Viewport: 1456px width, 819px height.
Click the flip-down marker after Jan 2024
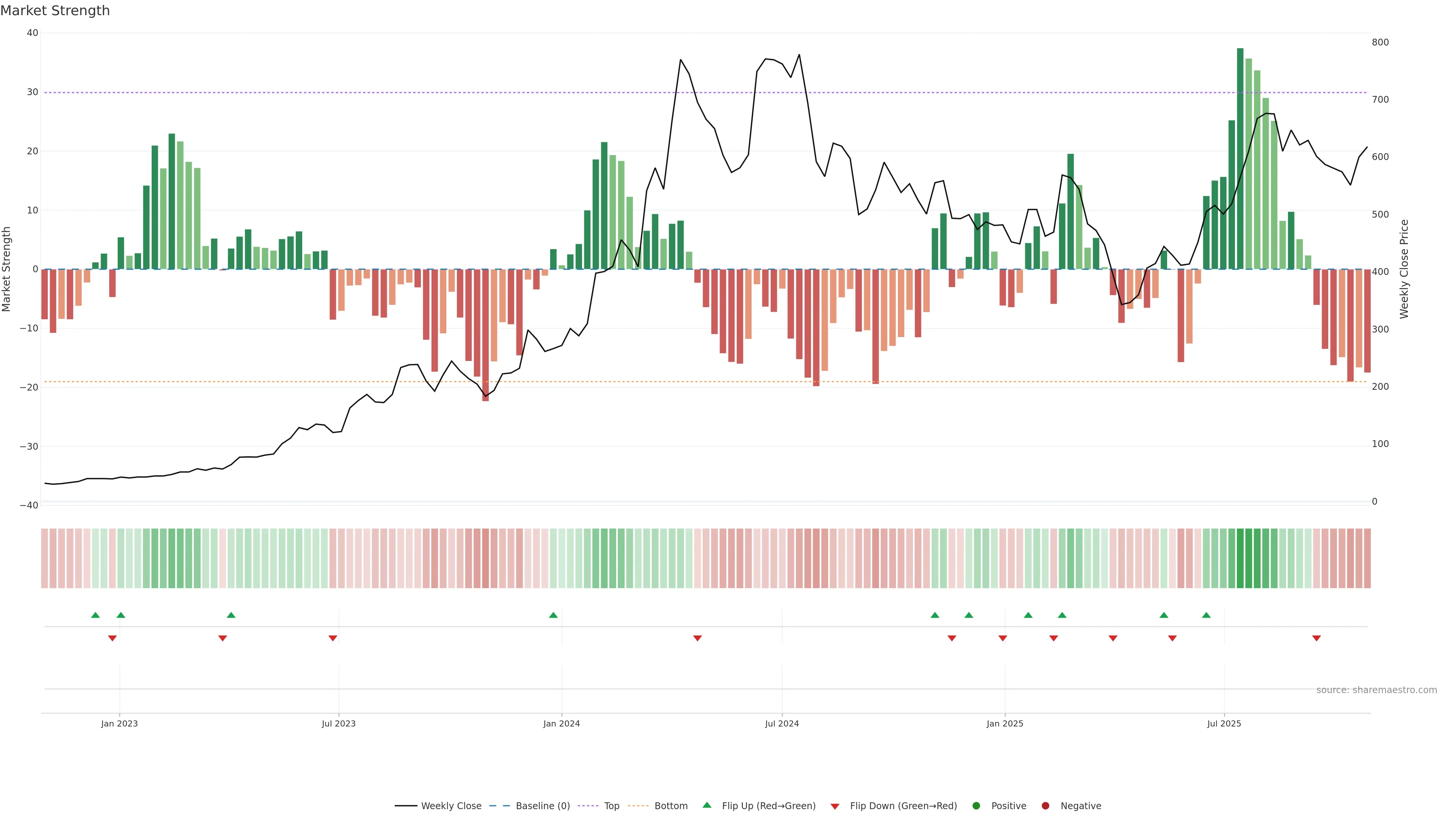[698, 638]
